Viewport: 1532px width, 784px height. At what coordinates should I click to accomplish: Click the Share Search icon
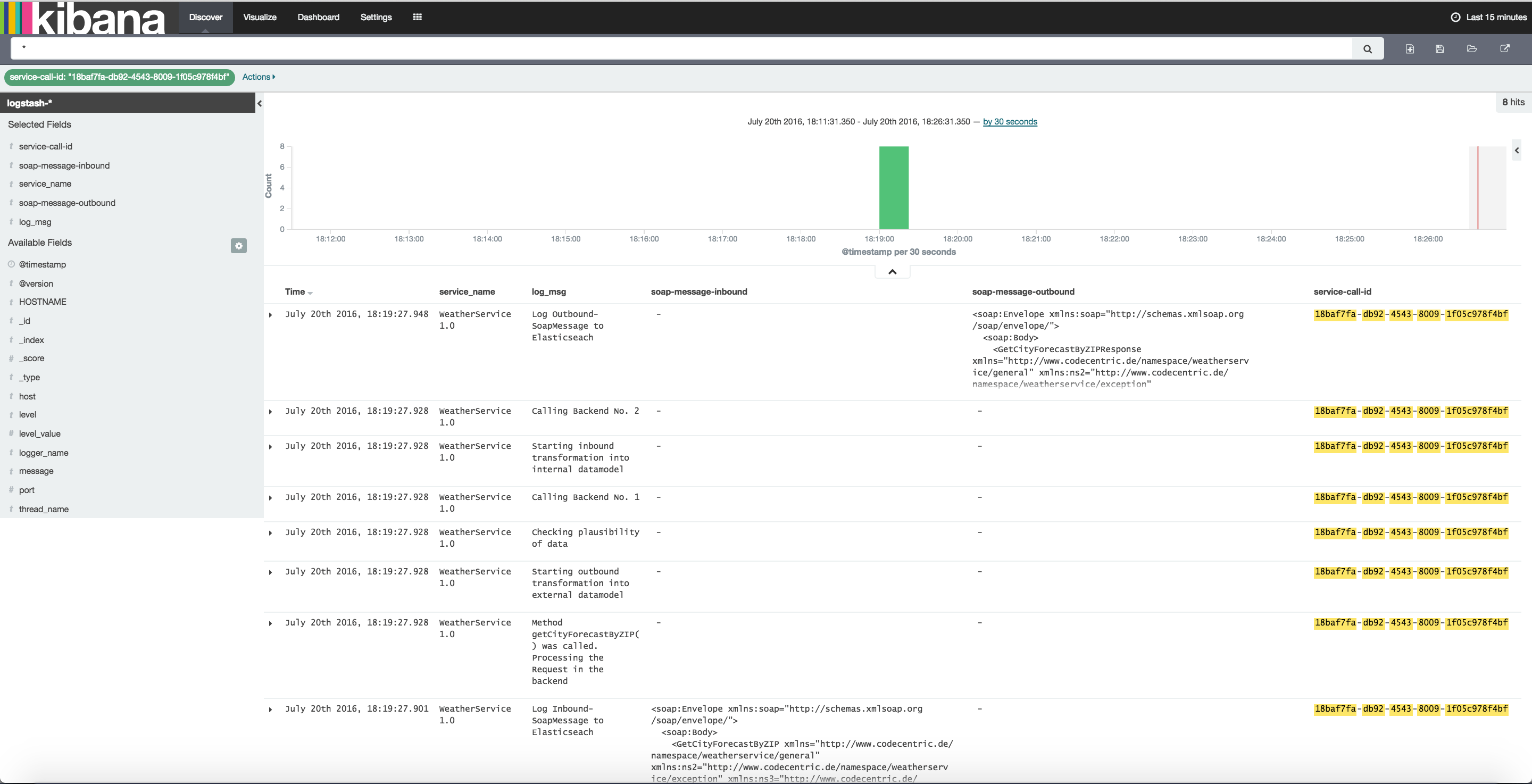coord(1505,49)
